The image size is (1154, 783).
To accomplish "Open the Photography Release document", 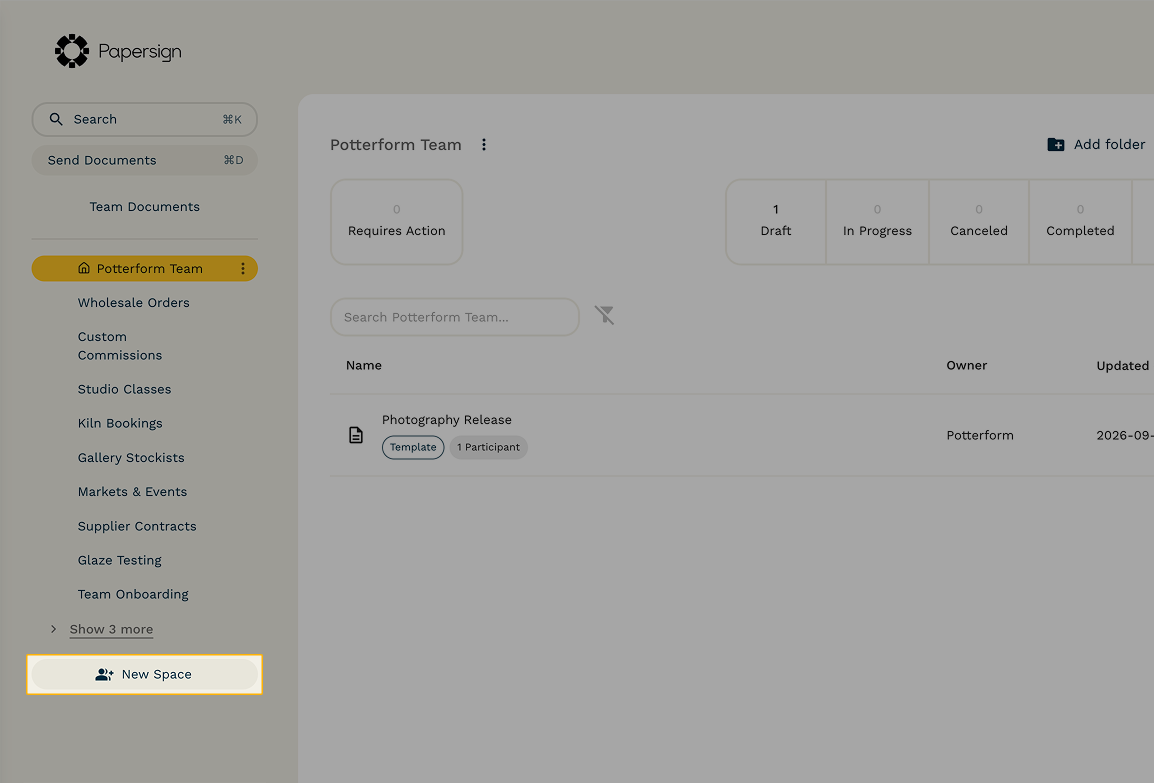I will [447, 419].
